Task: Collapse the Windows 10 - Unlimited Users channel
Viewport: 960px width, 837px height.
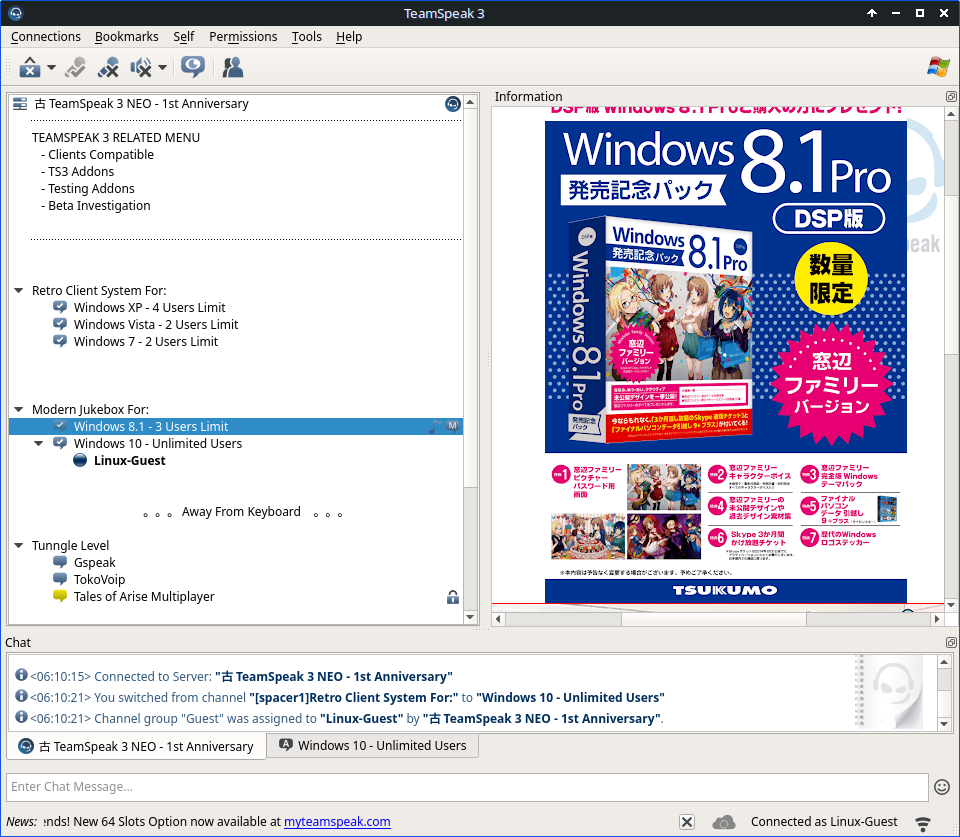Action: tap(39, 443)
